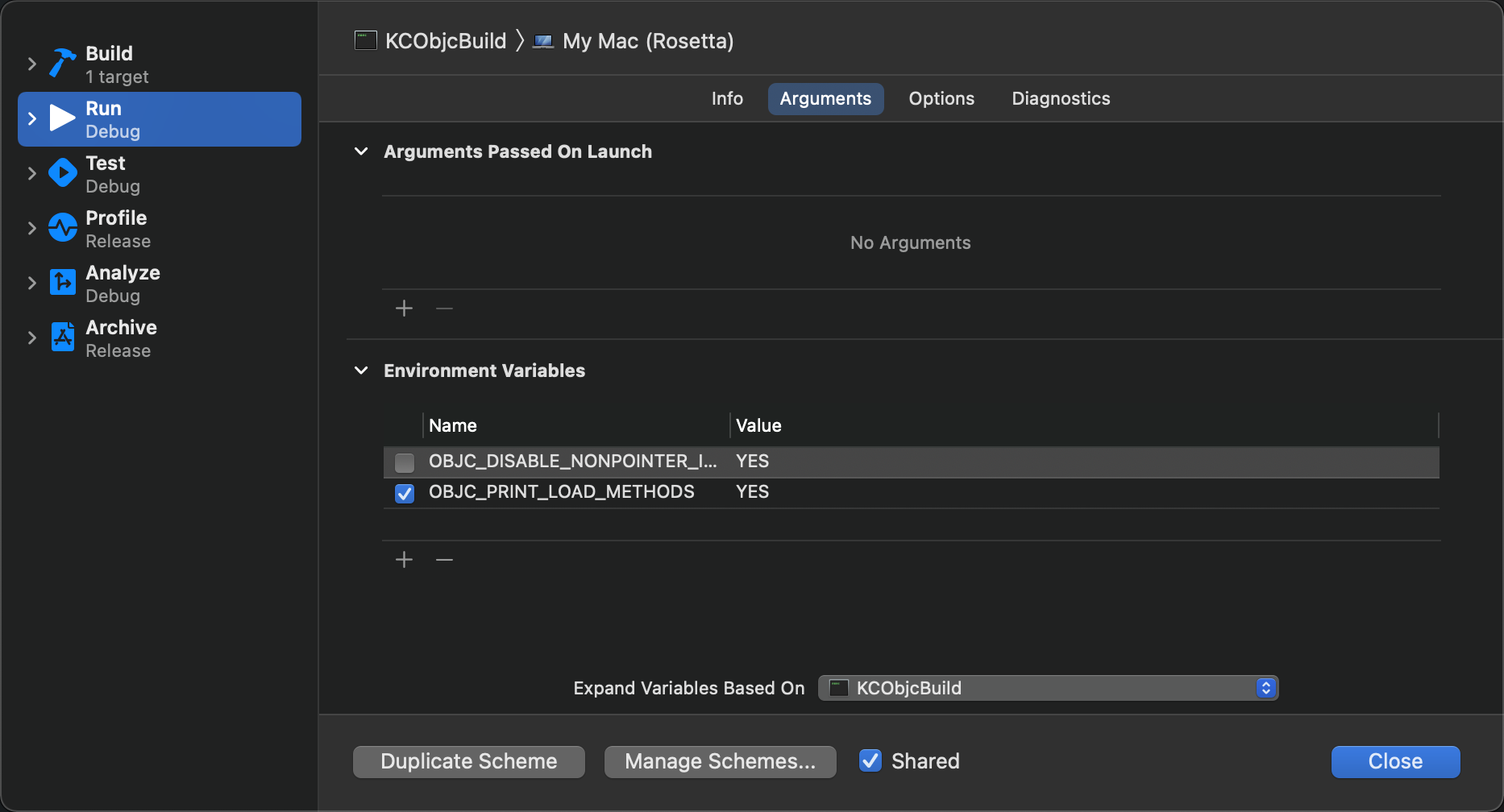Image resolution: width=1504 pixels, height=812 pixels.
Task: Click the Profile waveform icon
Action: [62, 227]
